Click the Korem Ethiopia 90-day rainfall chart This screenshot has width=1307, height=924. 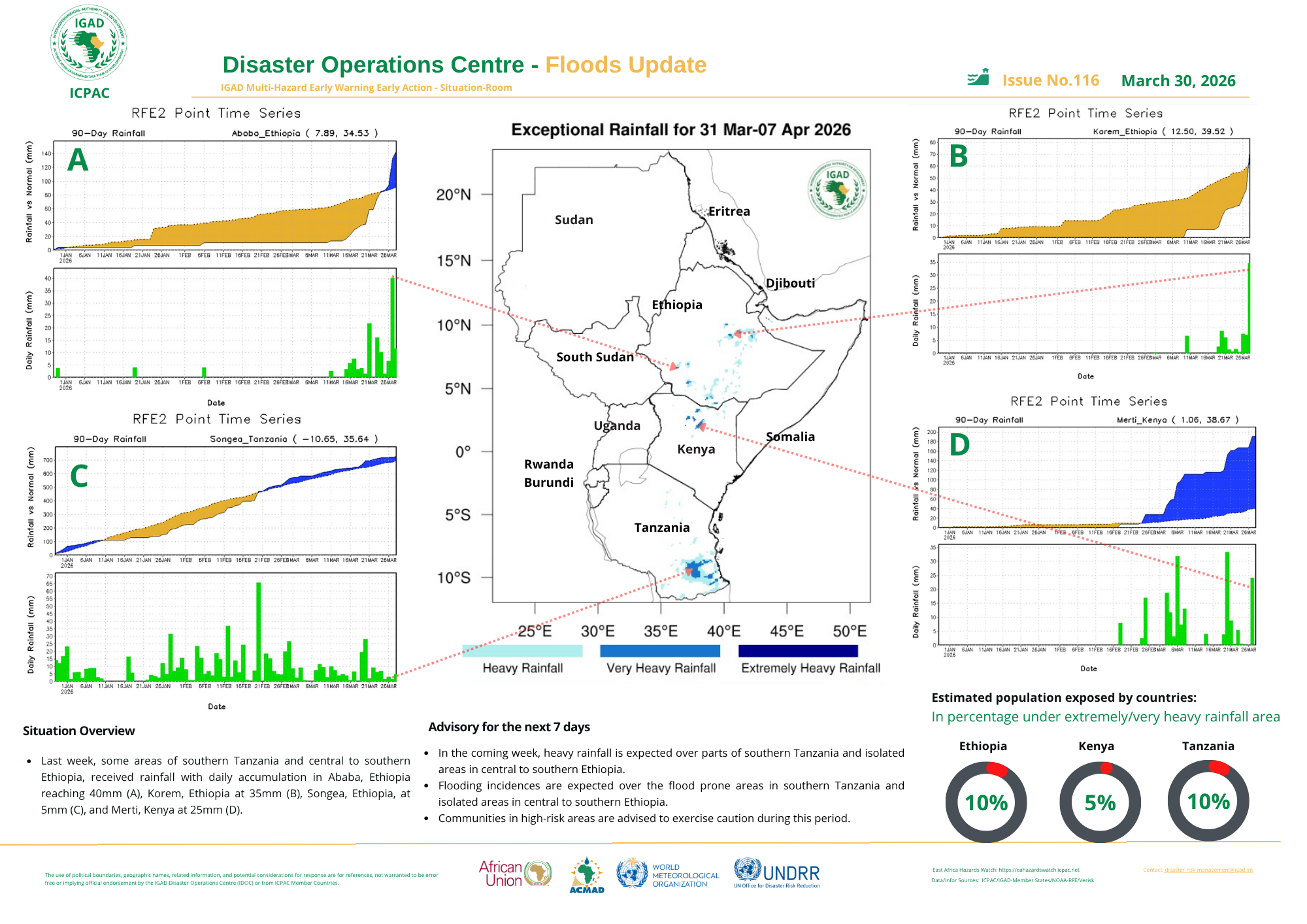tap(1093, 188)
